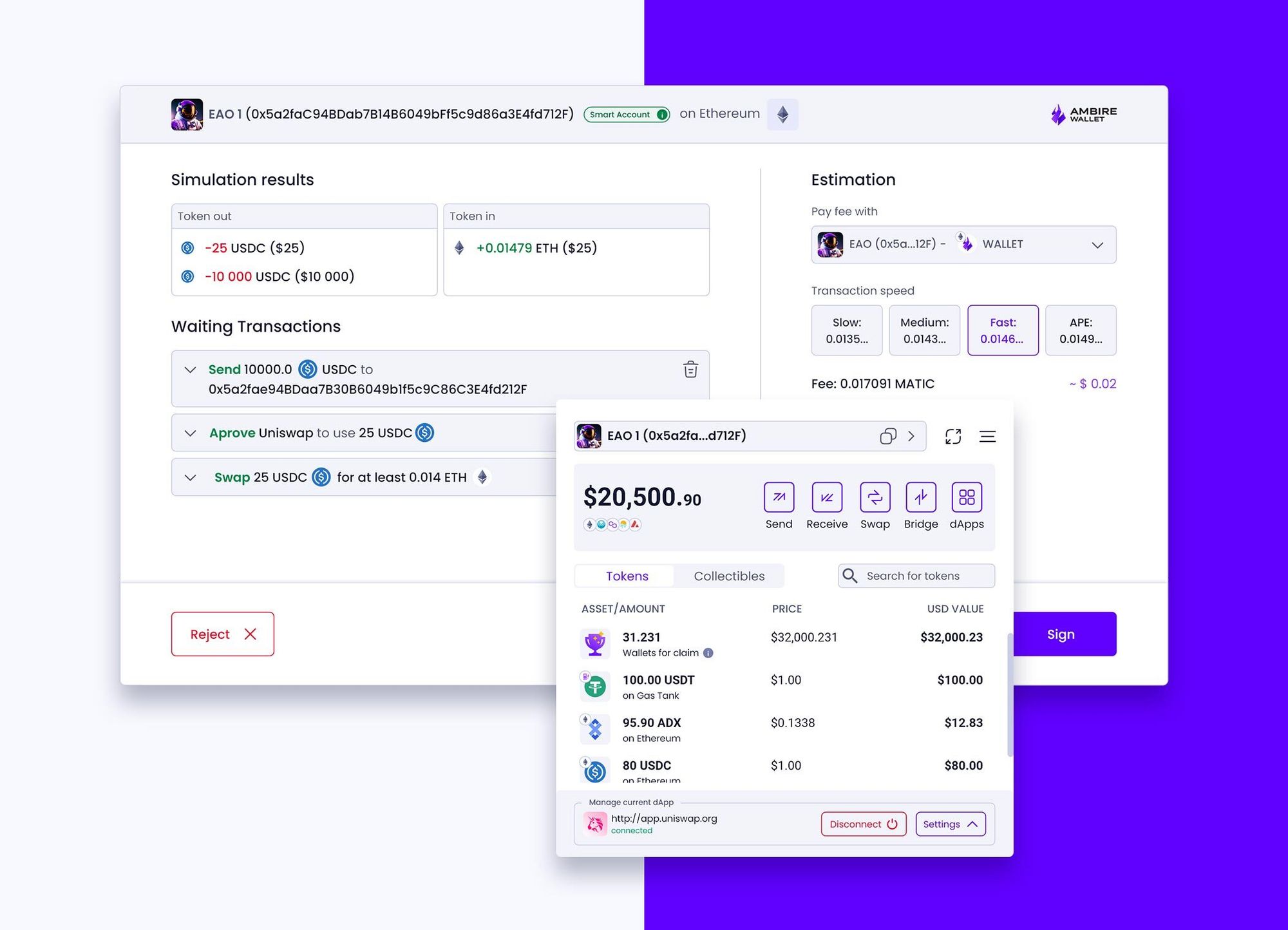
Task: Click the http://app.uniswap.org link
Action: point(664,818)
